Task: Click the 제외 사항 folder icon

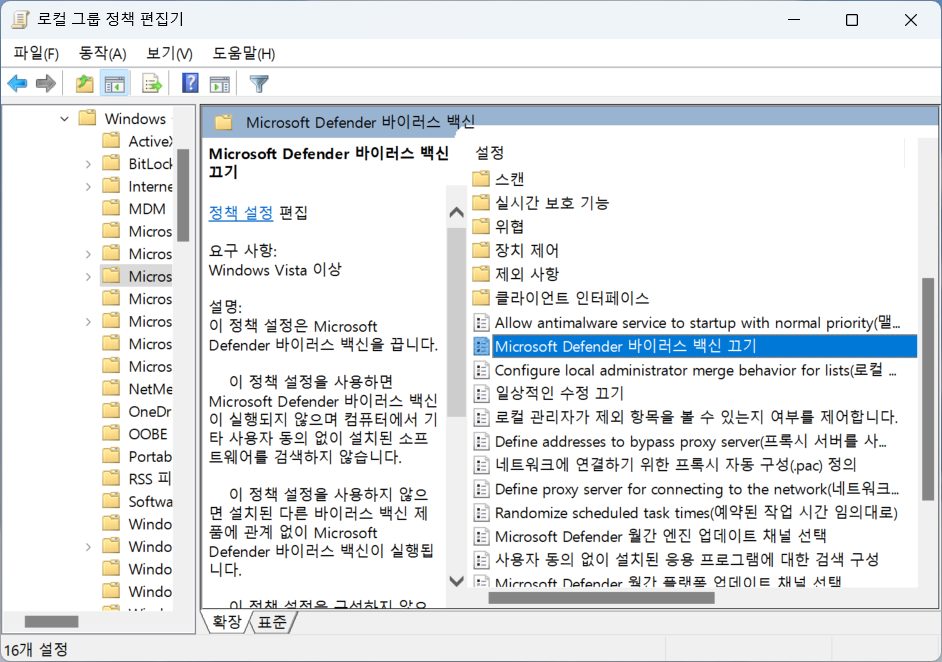Action: click(481, 274)
